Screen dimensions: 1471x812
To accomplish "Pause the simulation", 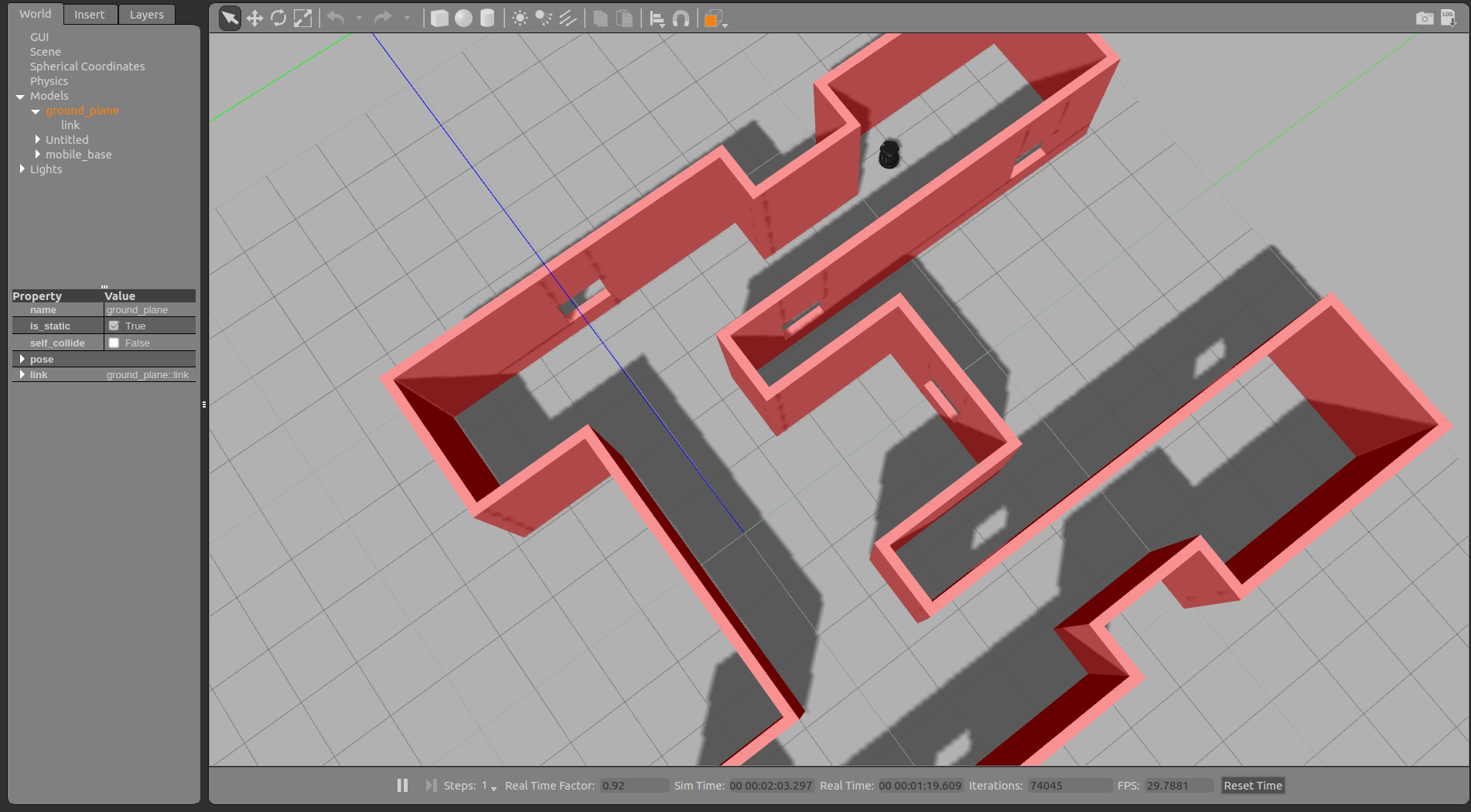I will tap(402, 786).
